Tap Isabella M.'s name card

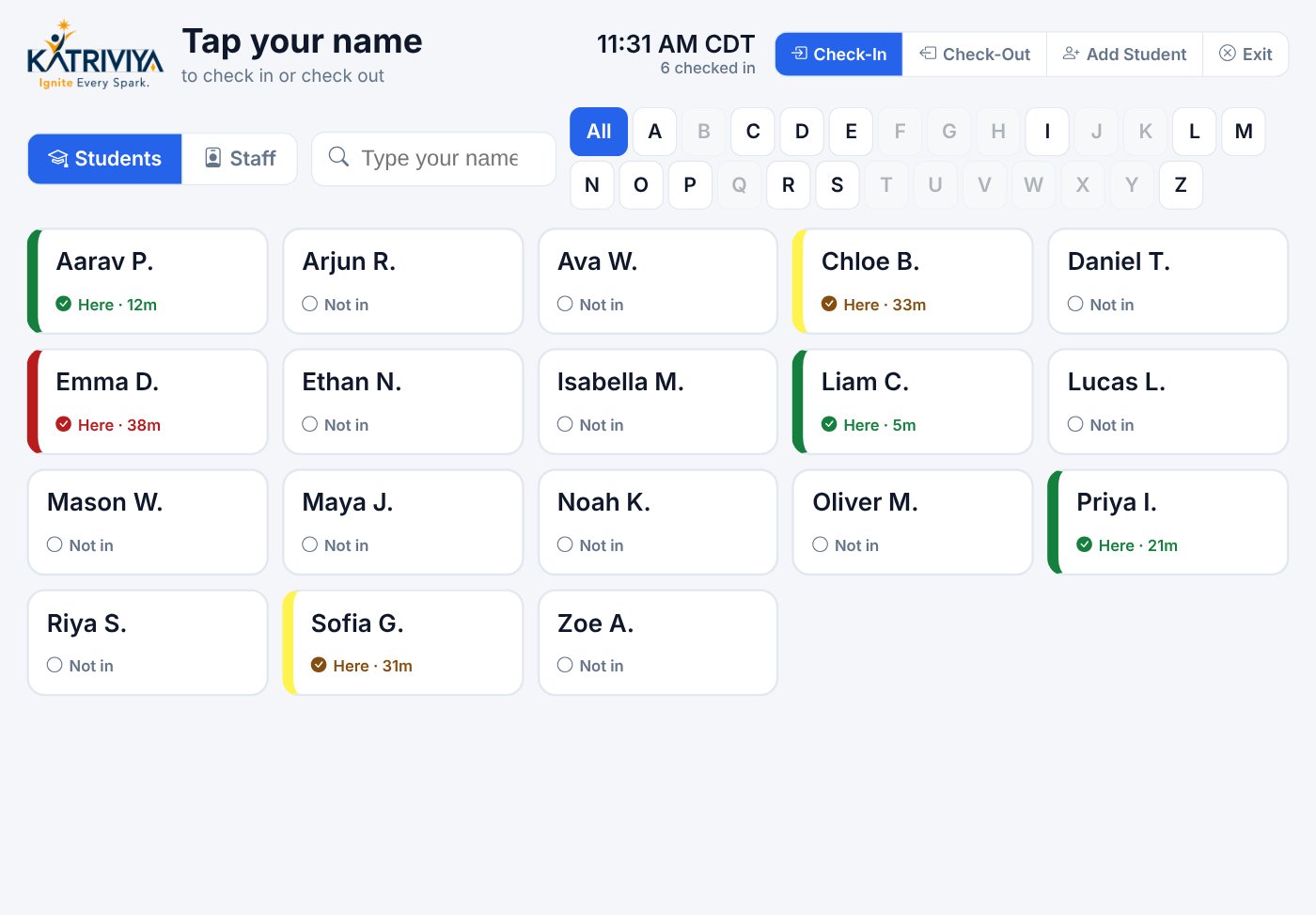658,402
